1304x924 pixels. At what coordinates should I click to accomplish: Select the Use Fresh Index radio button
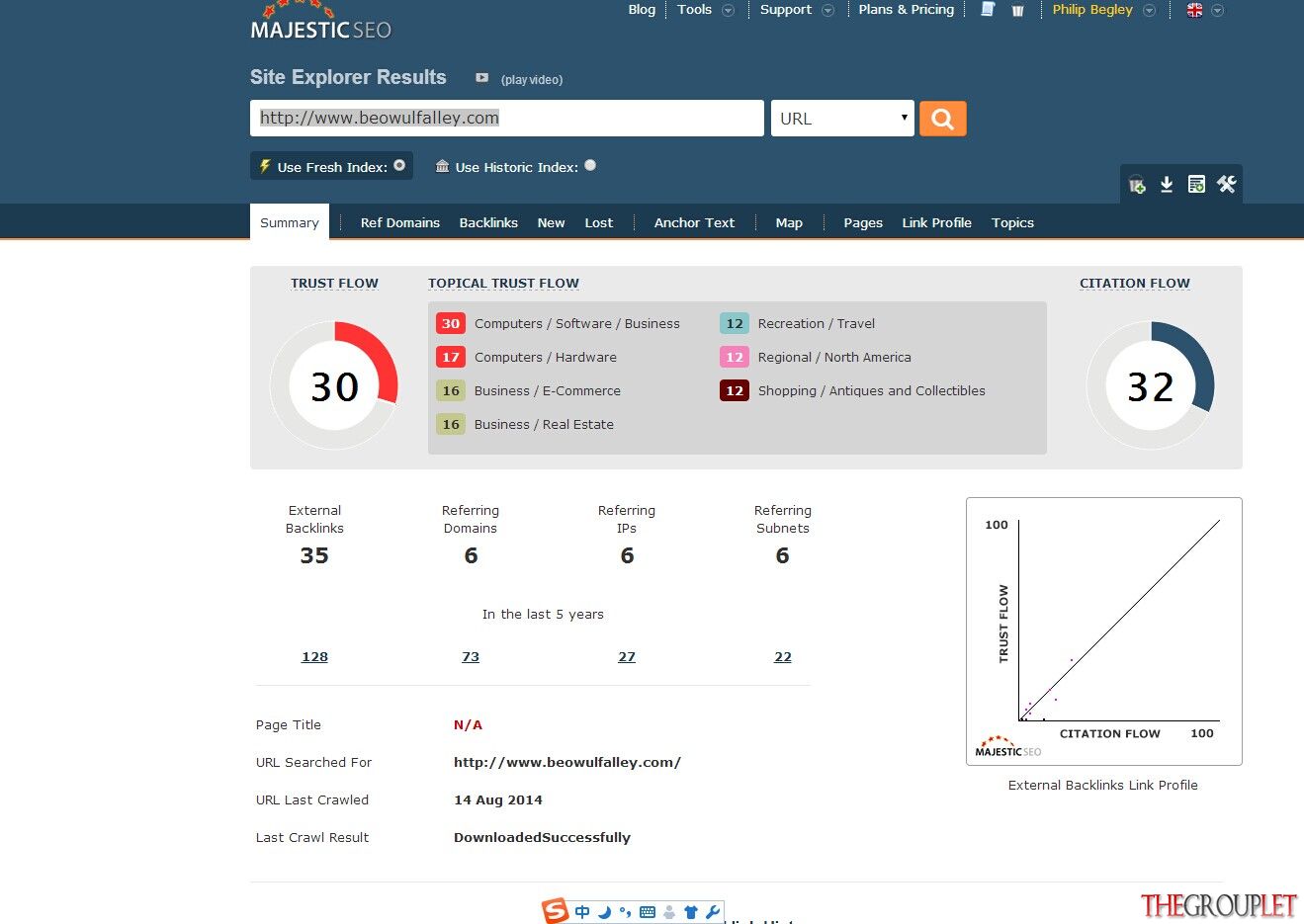coord(399,165)
